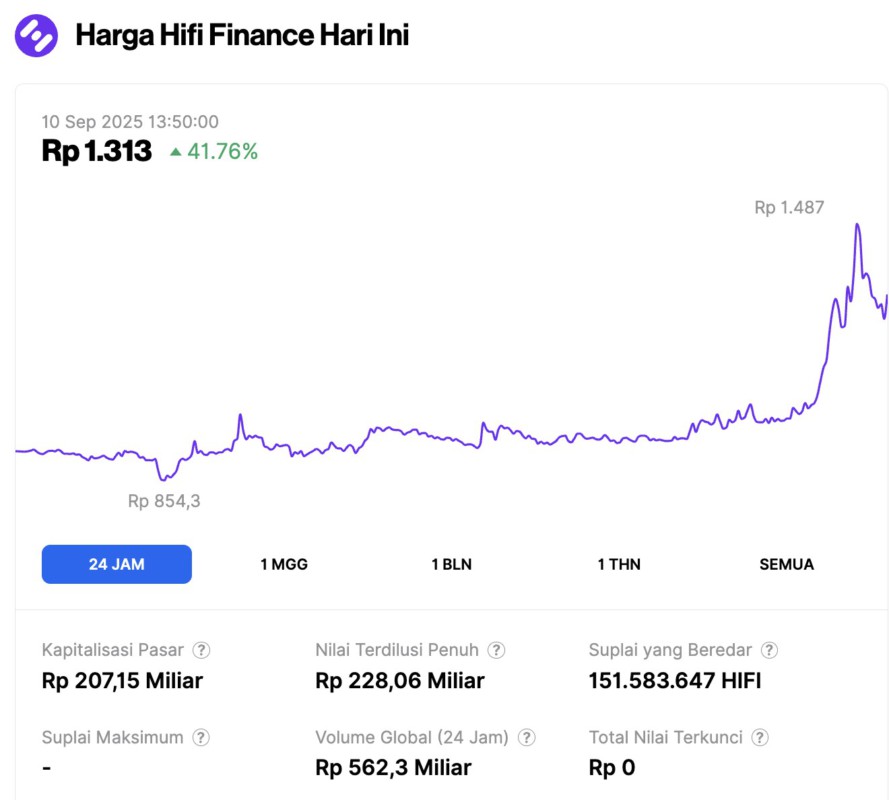Image resolution: width=889 pixels, height=800 pixels.
Task: Switch chart to 1 BLN range
Action: 451,564
